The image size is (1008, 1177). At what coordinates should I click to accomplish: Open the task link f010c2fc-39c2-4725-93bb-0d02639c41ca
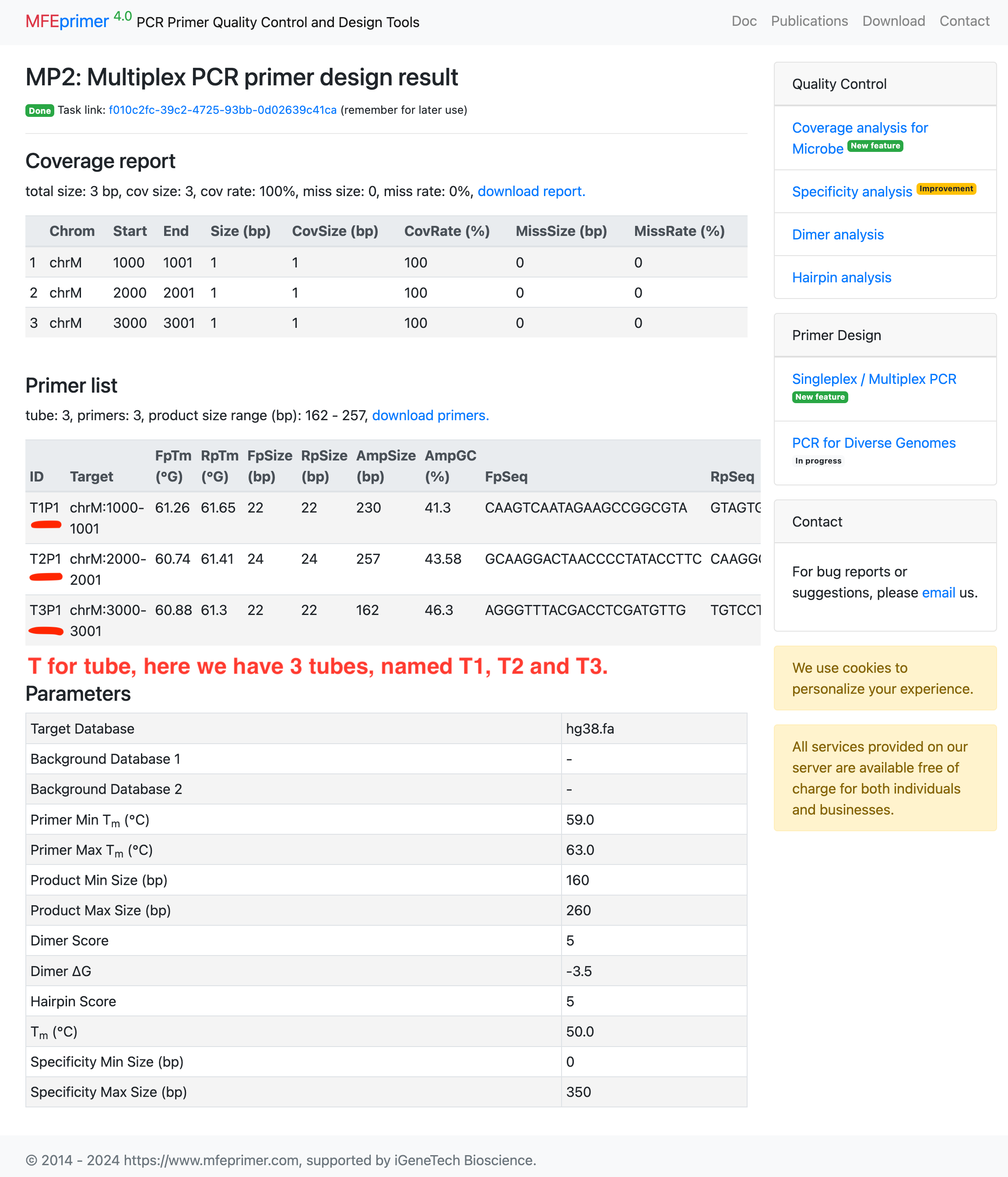click(223, 110)
